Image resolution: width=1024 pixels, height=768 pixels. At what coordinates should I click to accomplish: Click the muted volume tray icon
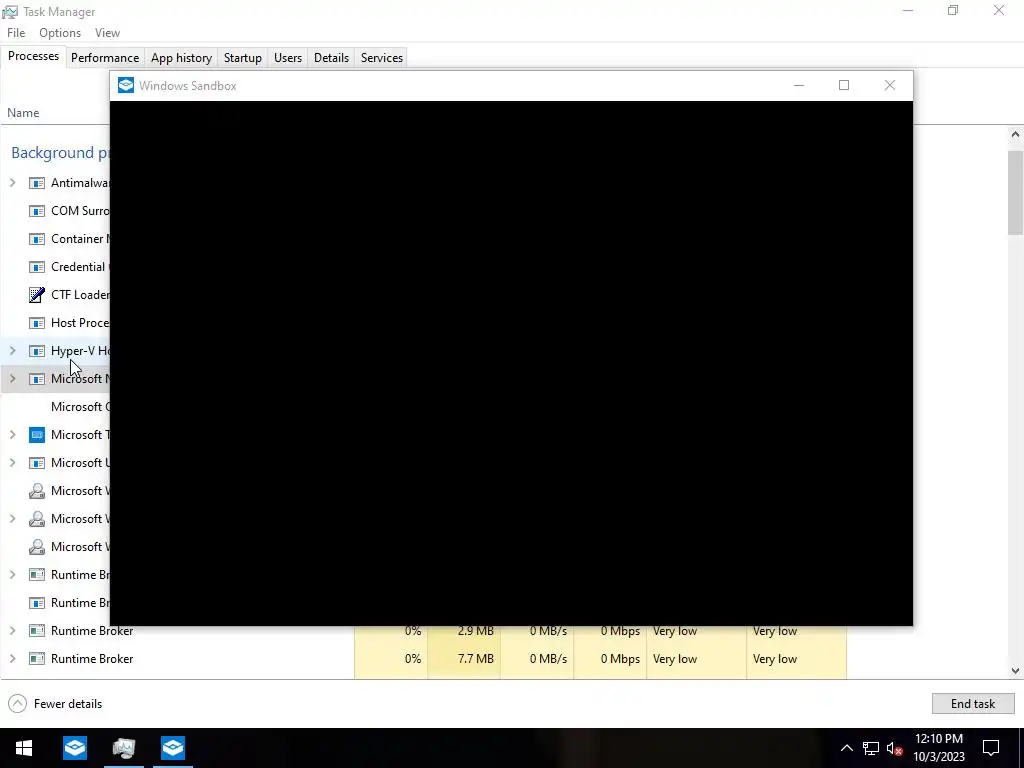pyautogui.click(x=895, y=748)
